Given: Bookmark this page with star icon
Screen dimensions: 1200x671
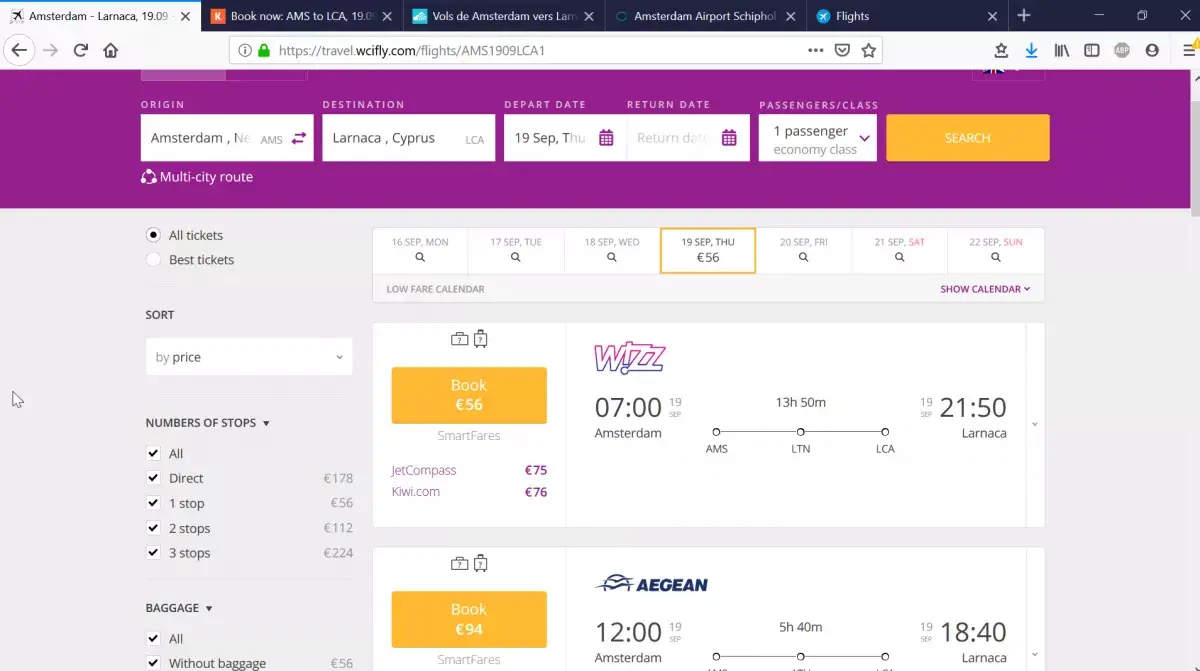Looking at the screenshot, I should tap(869, 50).
